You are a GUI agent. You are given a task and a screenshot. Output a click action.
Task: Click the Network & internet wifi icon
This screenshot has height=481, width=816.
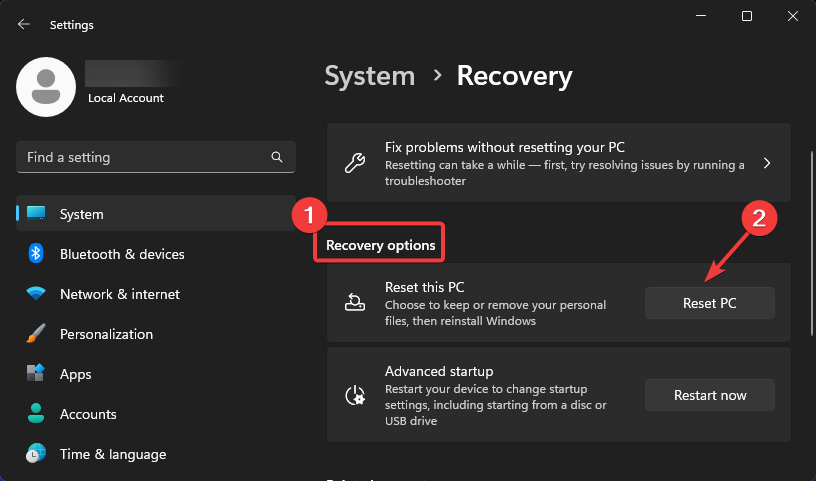click(x=36, y=294)
